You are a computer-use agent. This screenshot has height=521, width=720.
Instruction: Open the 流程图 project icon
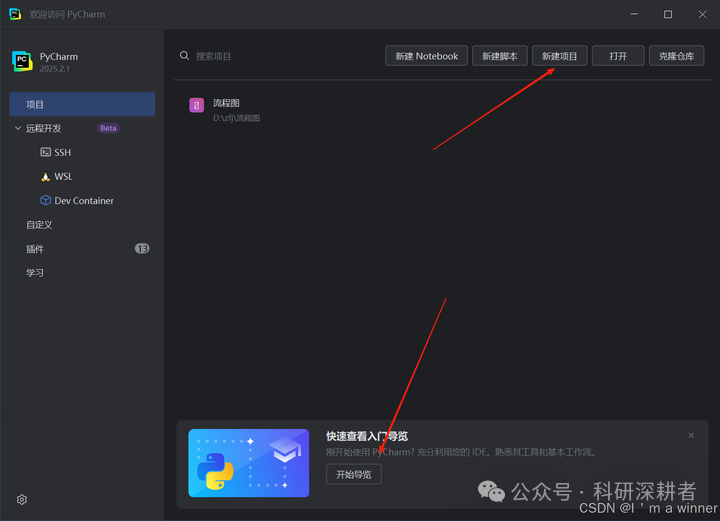tap(197, 106)
